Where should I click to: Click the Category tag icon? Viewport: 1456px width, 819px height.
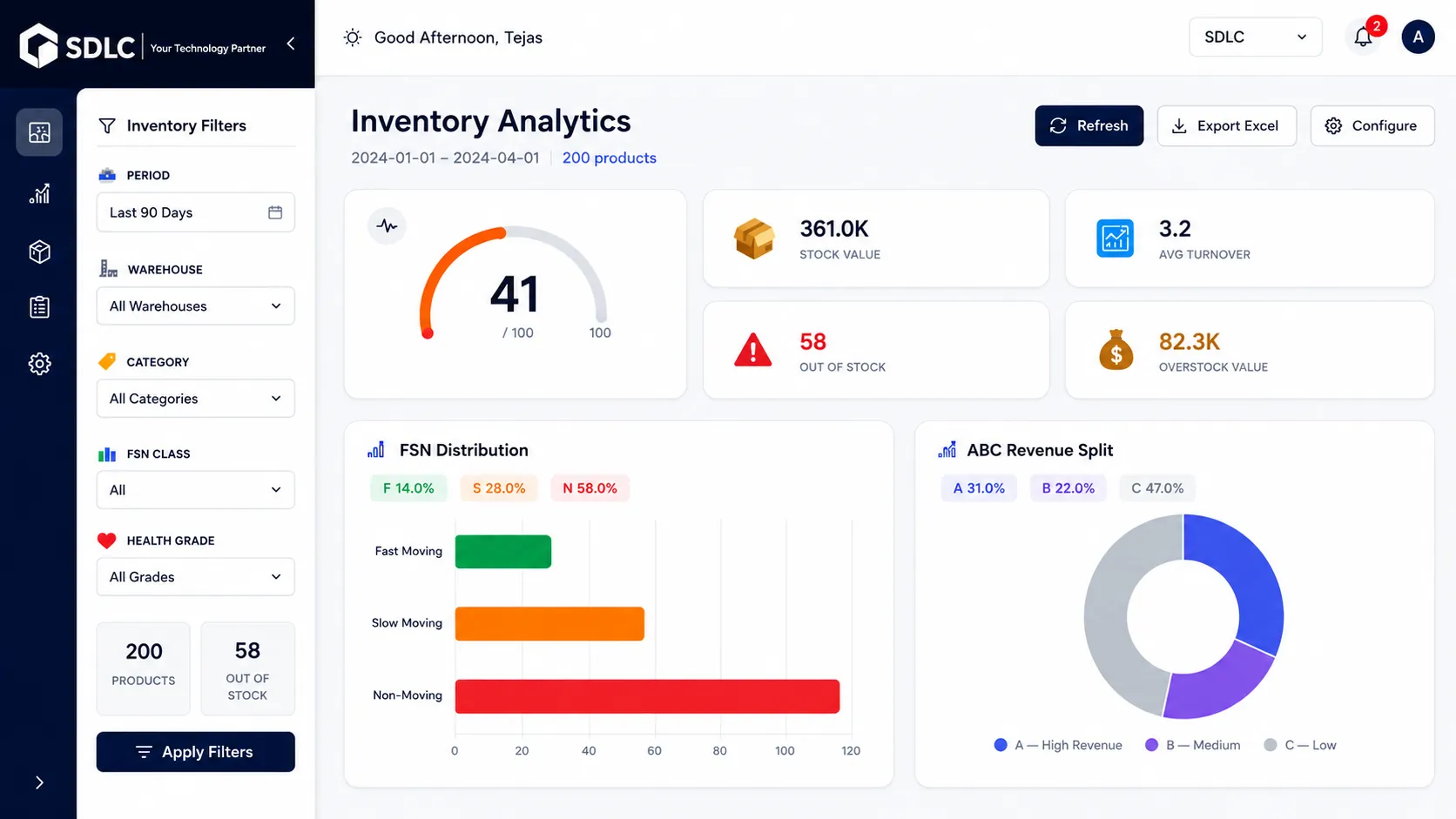pos(107,361)
